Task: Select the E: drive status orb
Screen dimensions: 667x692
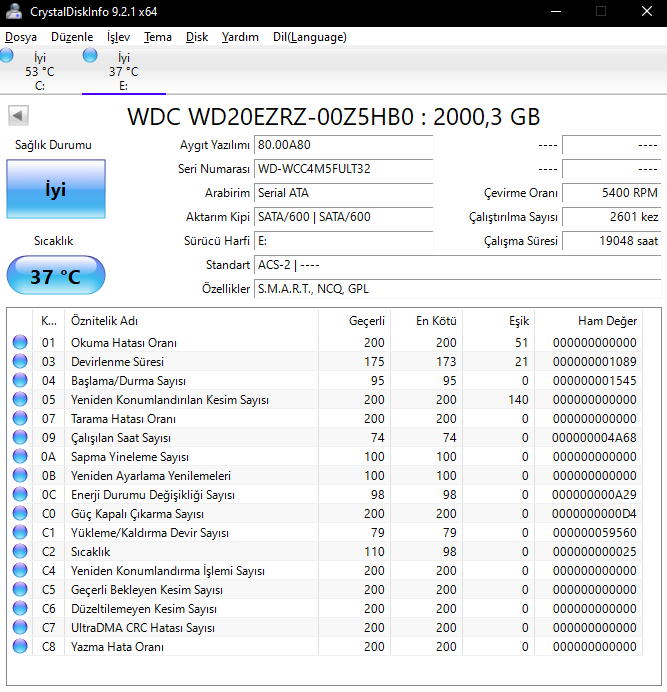Action: coord(90,56)
